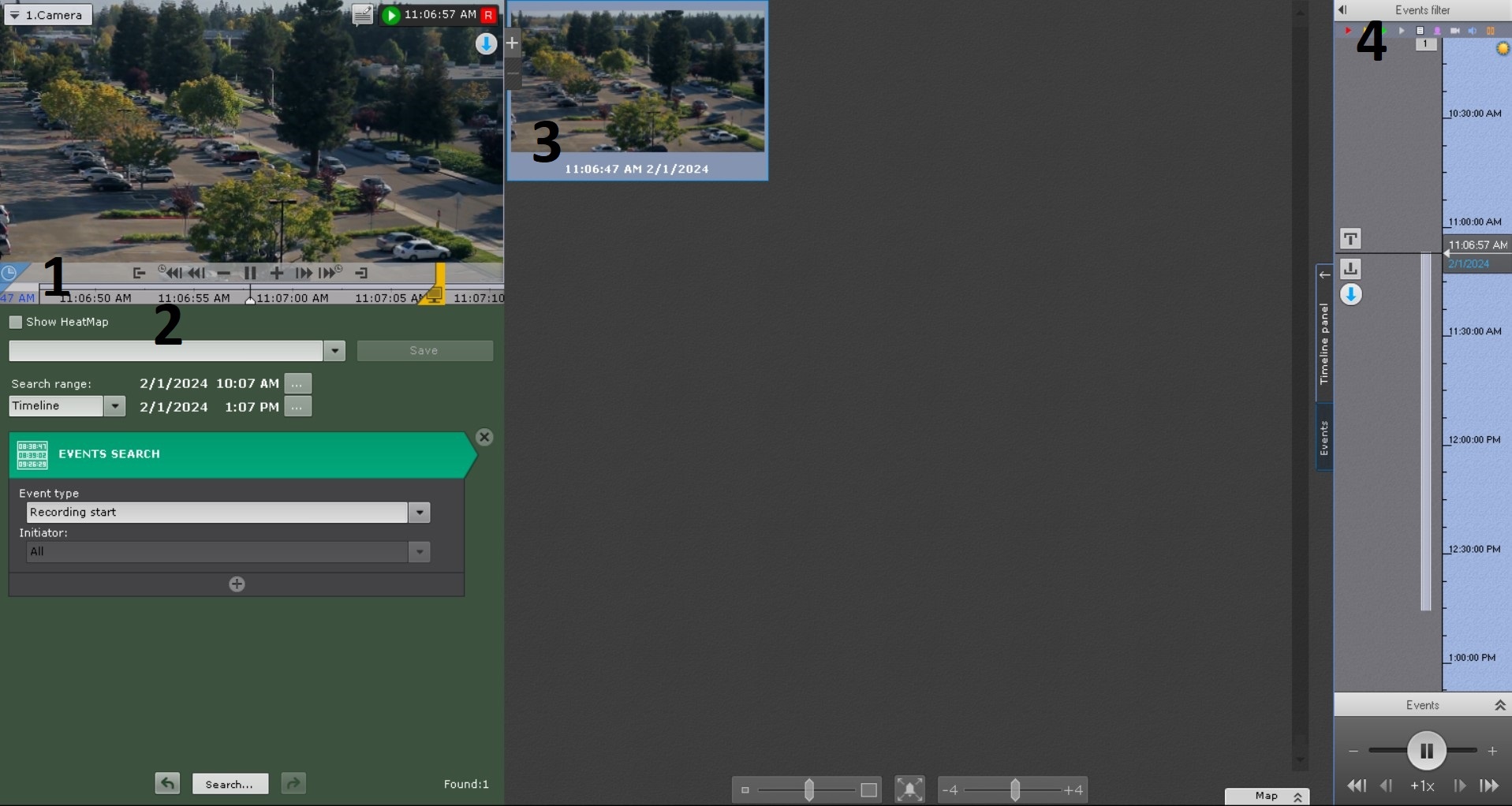The height and width of the screenshot is (806, 1512).
Task: Click the bell fit-to-alarm icon
Action: tap(909, 789)
